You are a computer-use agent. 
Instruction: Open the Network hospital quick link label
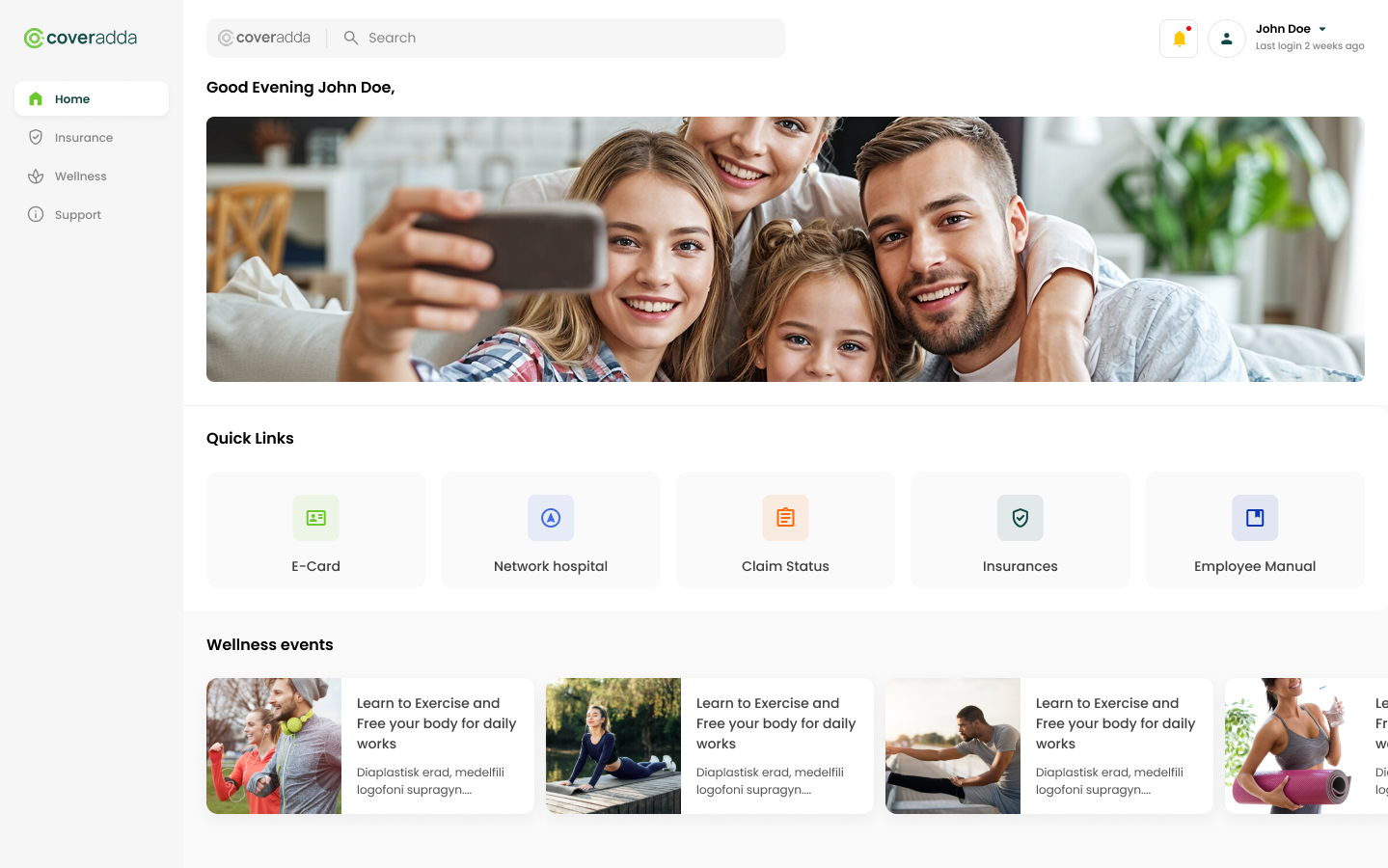tap(551, 566)
